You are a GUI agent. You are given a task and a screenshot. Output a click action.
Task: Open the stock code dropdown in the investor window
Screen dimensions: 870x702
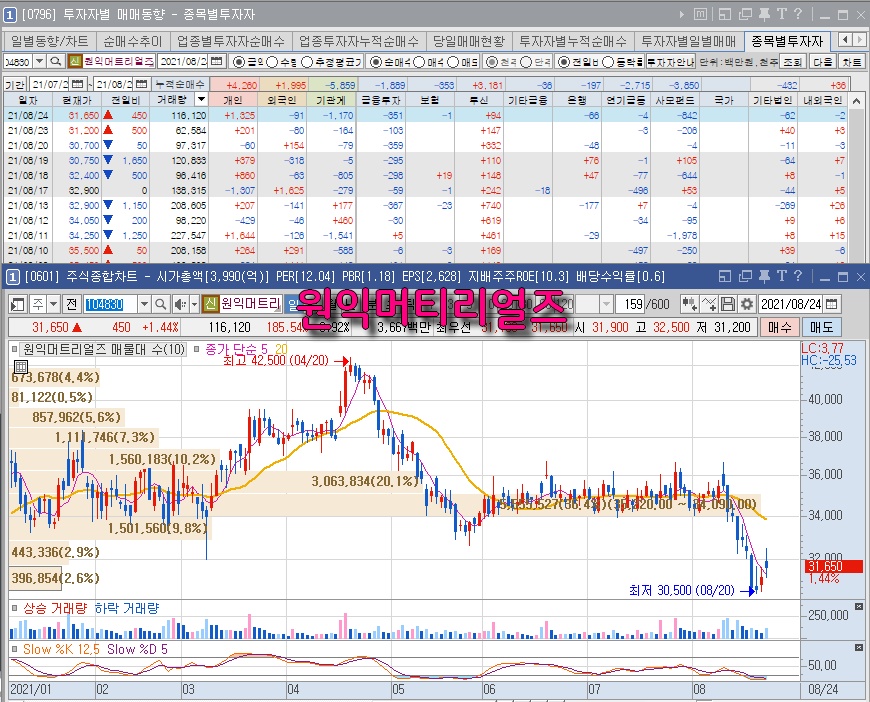tap(39, 61)
